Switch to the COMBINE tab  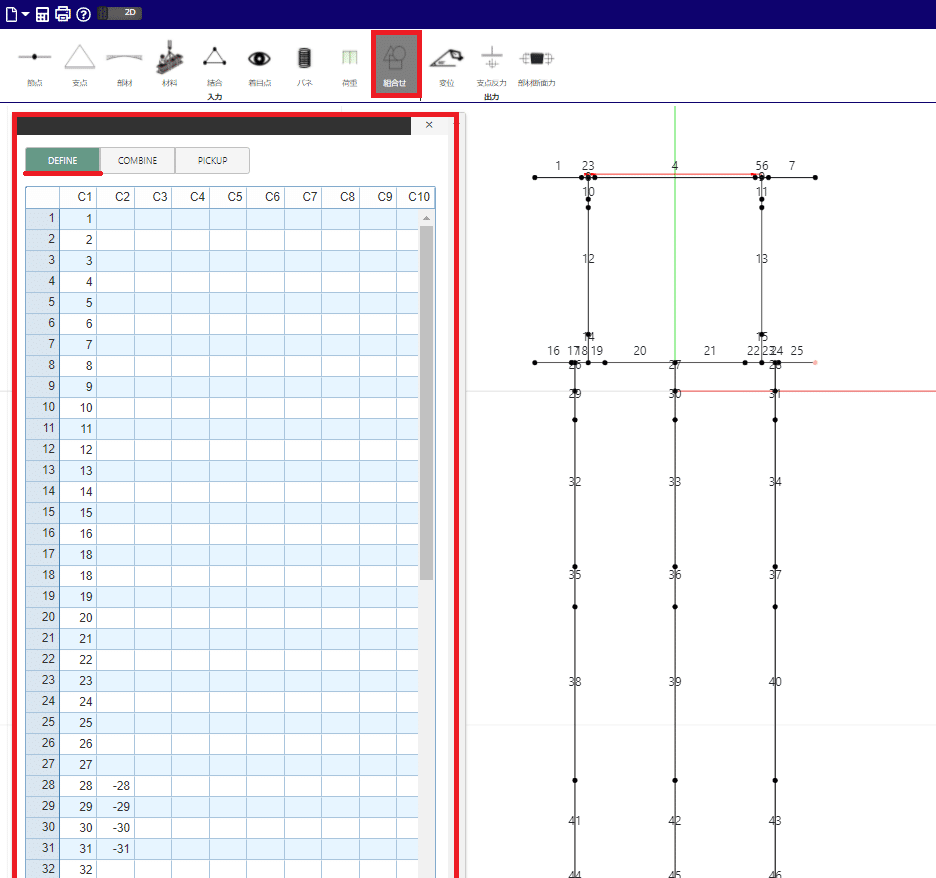coord(137,161)
